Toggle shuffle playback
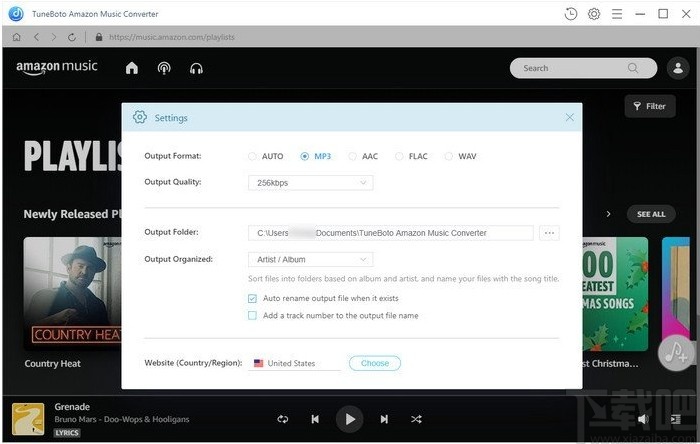This screenshot has width=700, height=444. pyautogui.click(x=416, y=419)
